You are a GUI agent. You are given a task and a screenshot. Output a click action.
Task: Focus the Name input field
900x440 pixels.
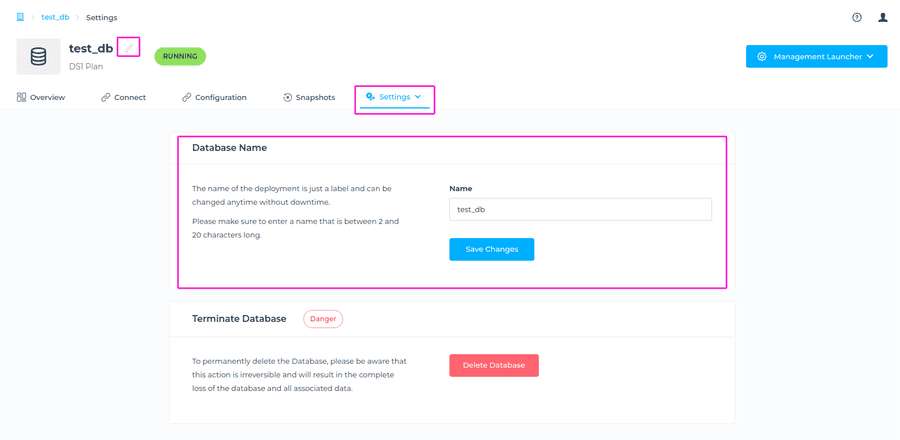580,209
